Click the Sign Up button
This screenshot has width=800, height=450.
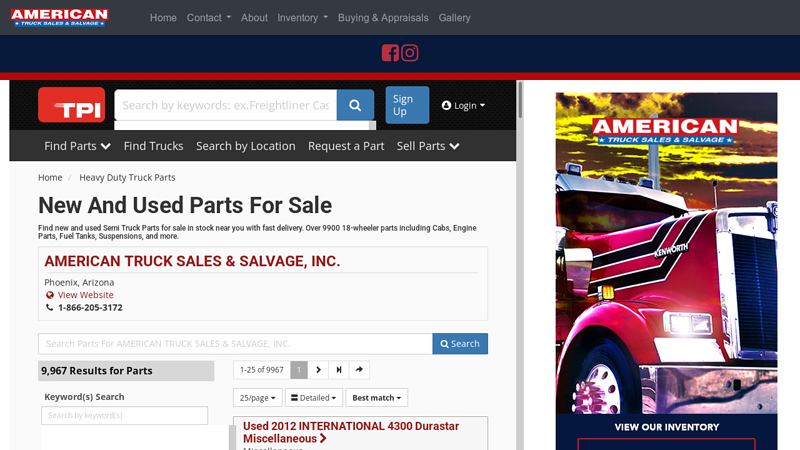pyautogui.click(x=407, y=105)
